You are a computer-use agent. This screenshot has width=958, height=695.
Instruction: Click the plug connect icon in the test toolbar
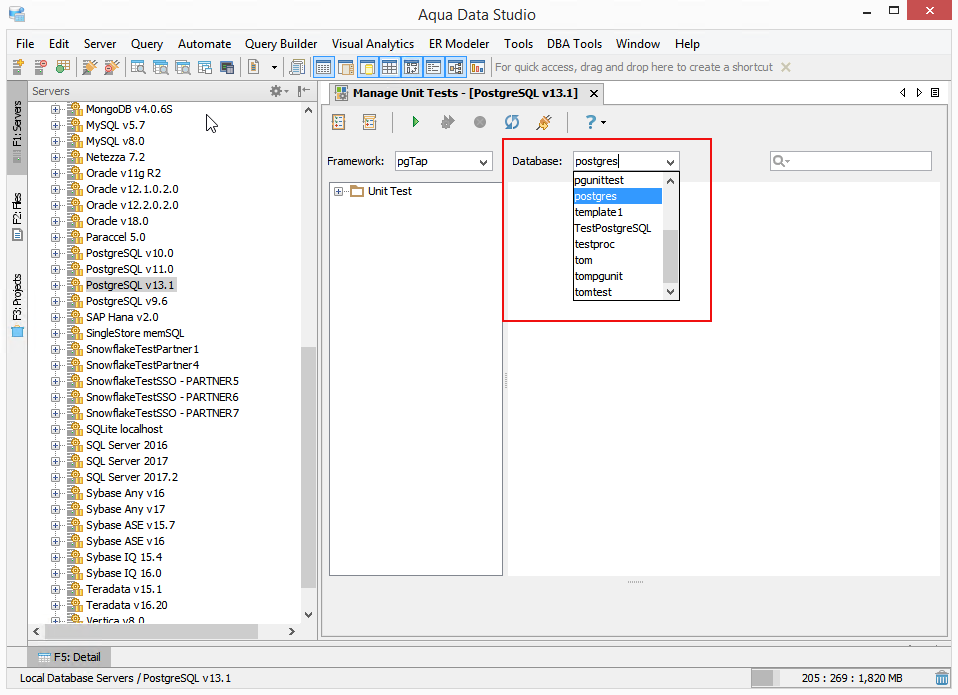[544, 122]
